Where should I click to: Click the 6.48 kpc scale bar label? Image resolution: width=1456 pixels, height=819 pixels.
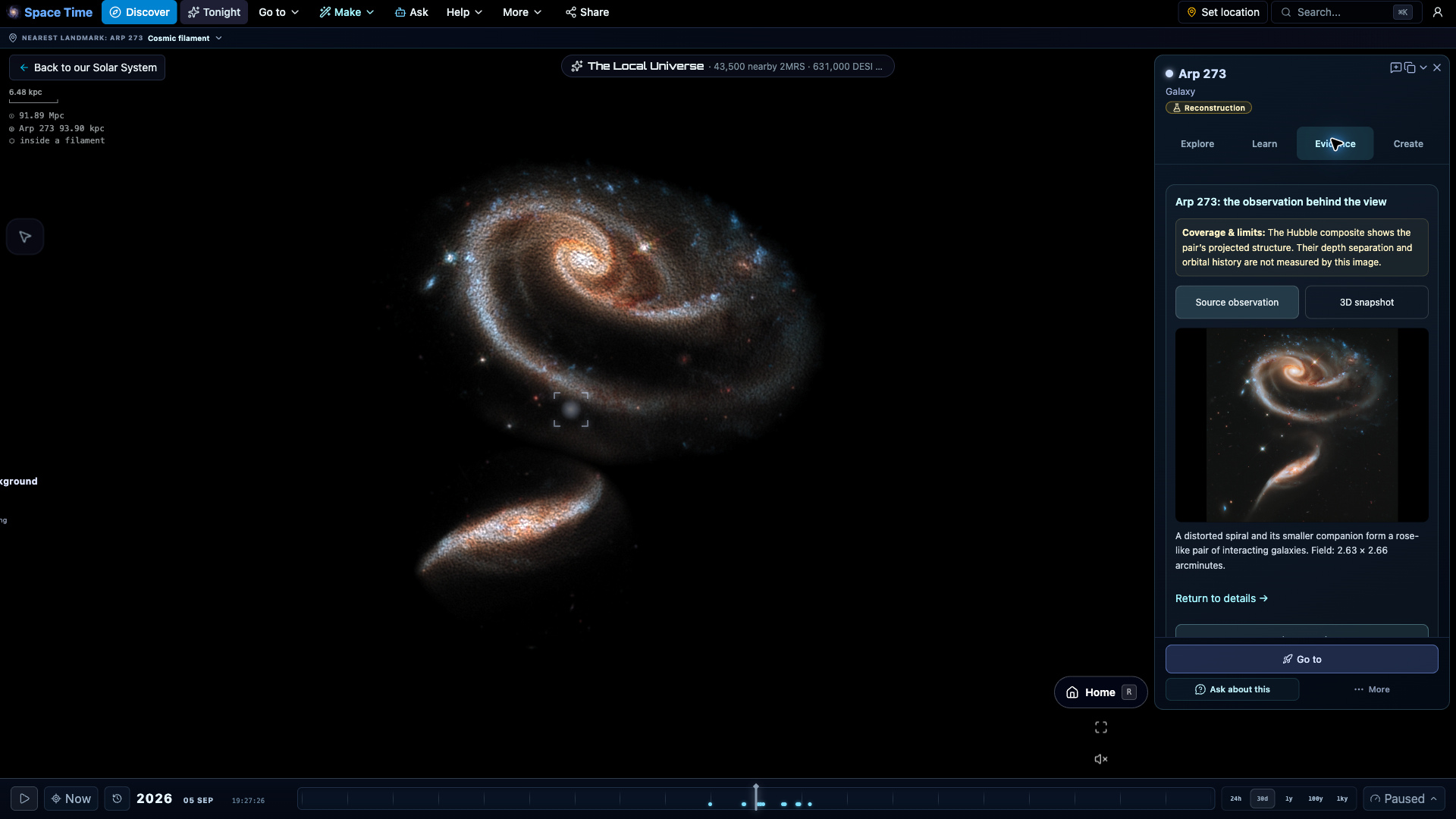[26, 92]
